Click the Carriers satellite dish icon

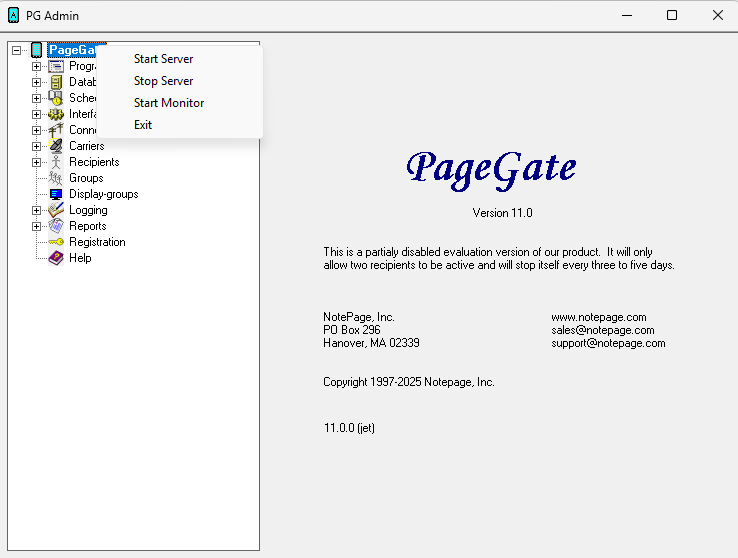(x=56, y=146)
